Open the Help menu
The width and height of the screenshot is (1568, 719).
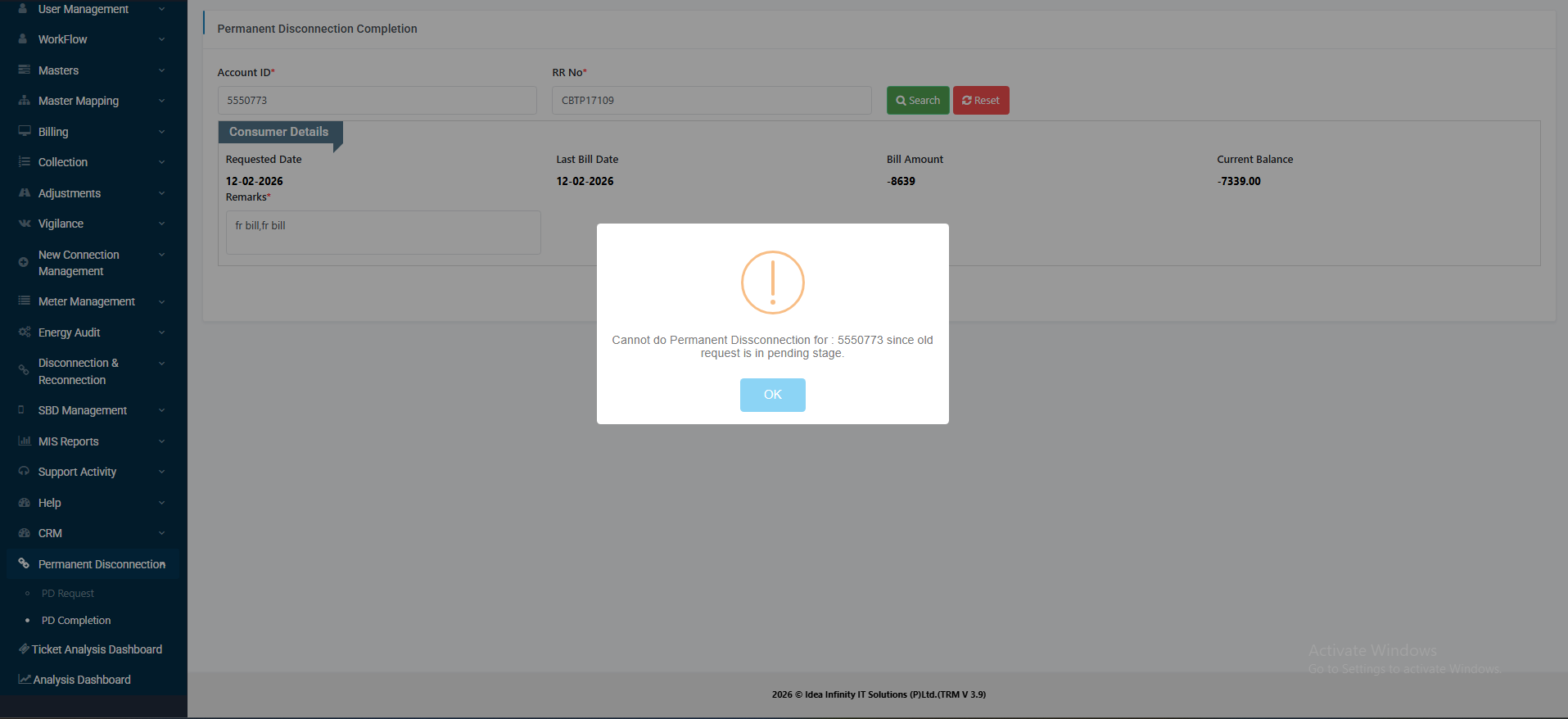pyautogui.click(x=93, y=503)
